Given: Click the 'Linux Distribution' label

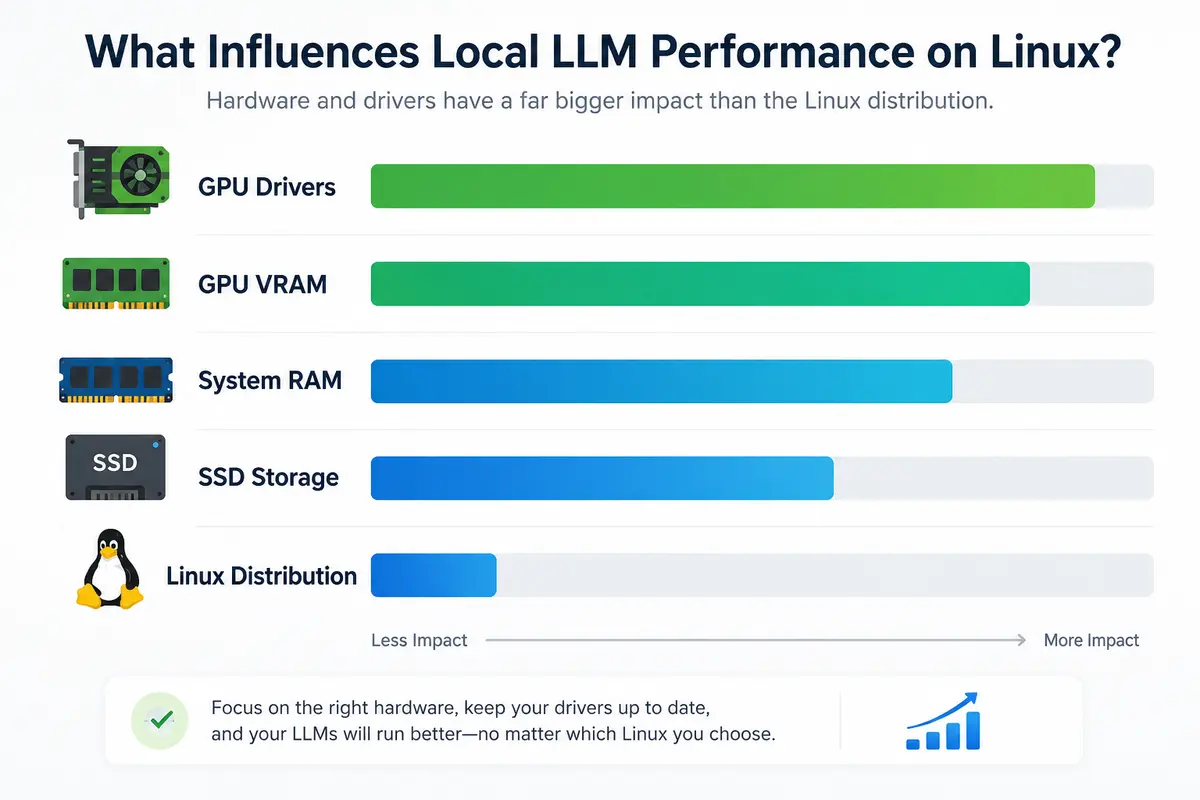Looking at the screenshot, I should (x=262, y=576).
